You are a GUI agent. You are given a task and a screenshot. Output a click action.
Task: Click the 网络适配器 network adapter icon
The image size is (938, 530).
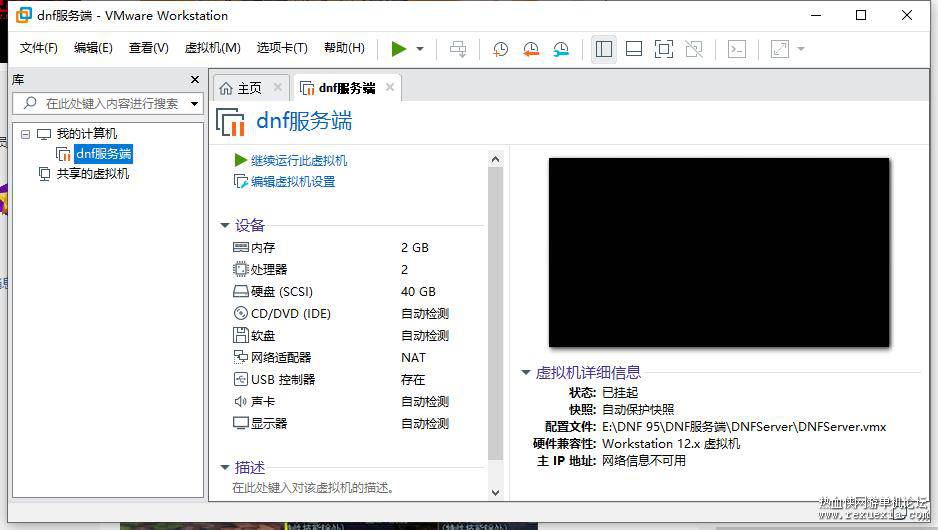[x=240, y=357]
